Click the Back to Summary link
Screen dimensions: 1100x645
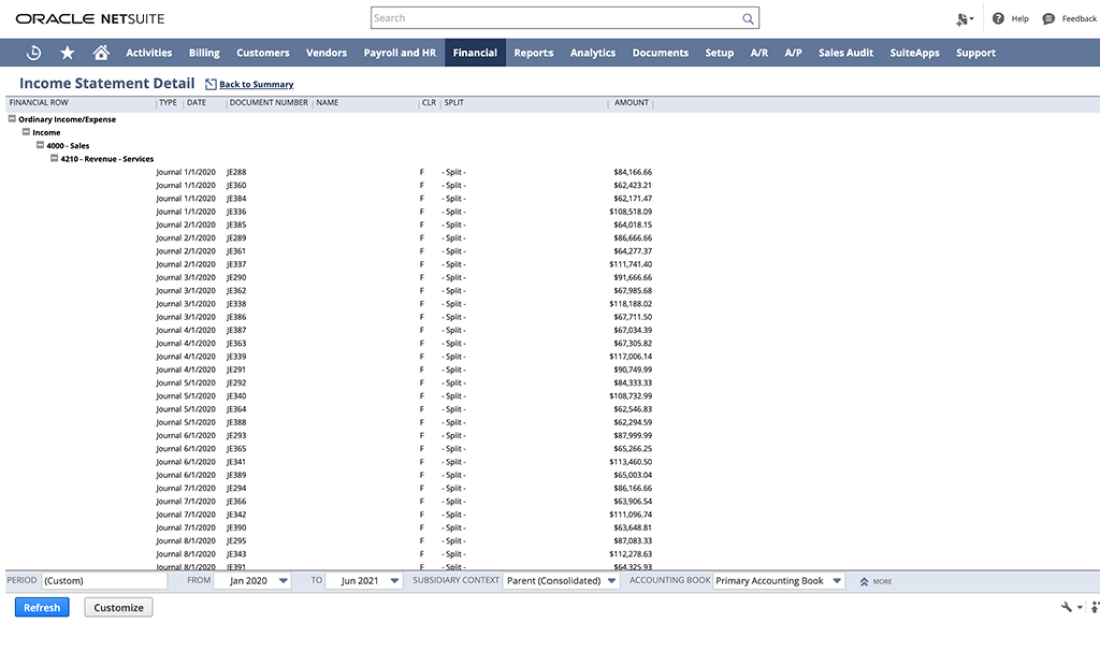256,85
